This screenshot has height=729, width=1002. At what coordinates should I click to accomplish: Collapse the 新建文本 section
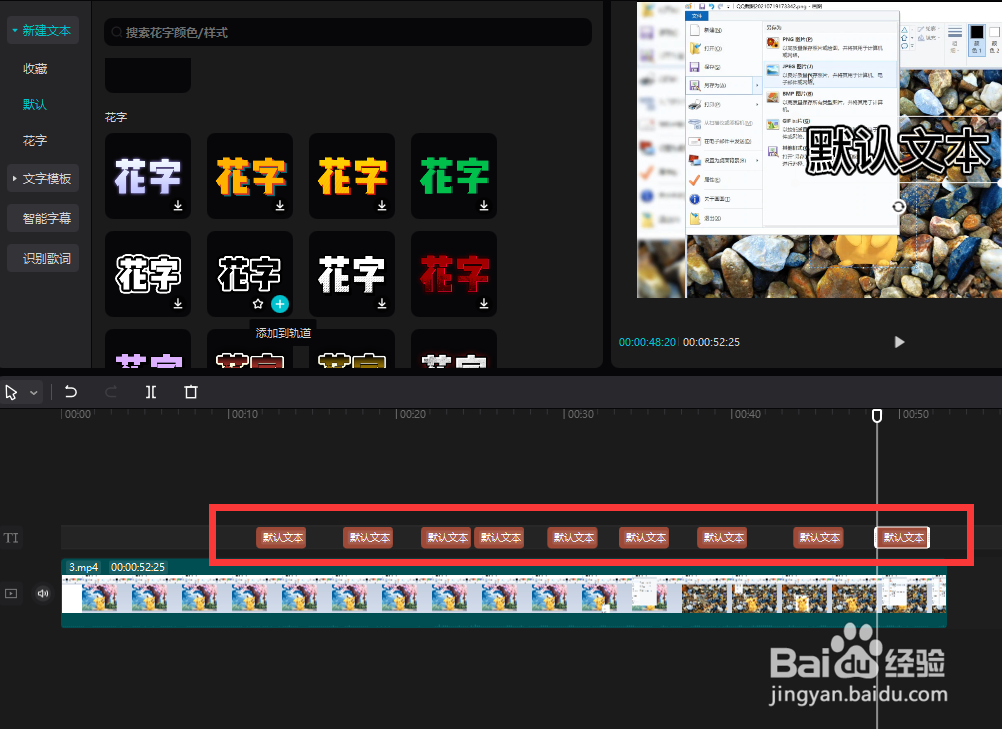pyautogui.click(x=43, y=31)
